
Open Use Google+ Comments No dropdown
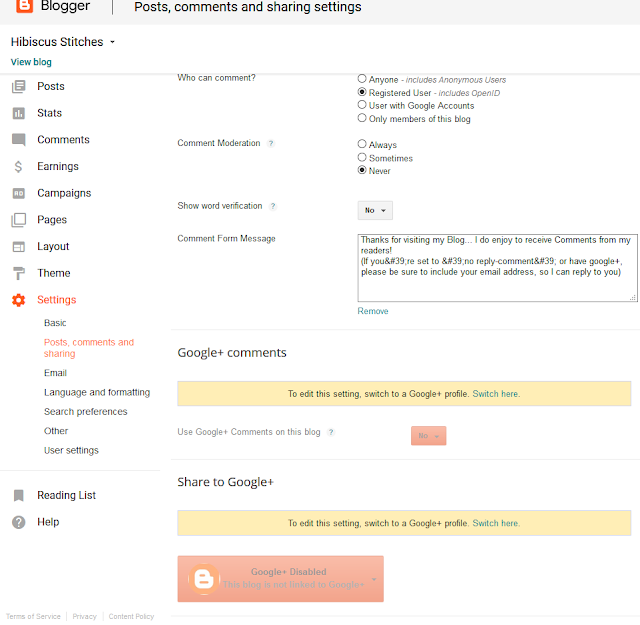click(x=428, y=436)
